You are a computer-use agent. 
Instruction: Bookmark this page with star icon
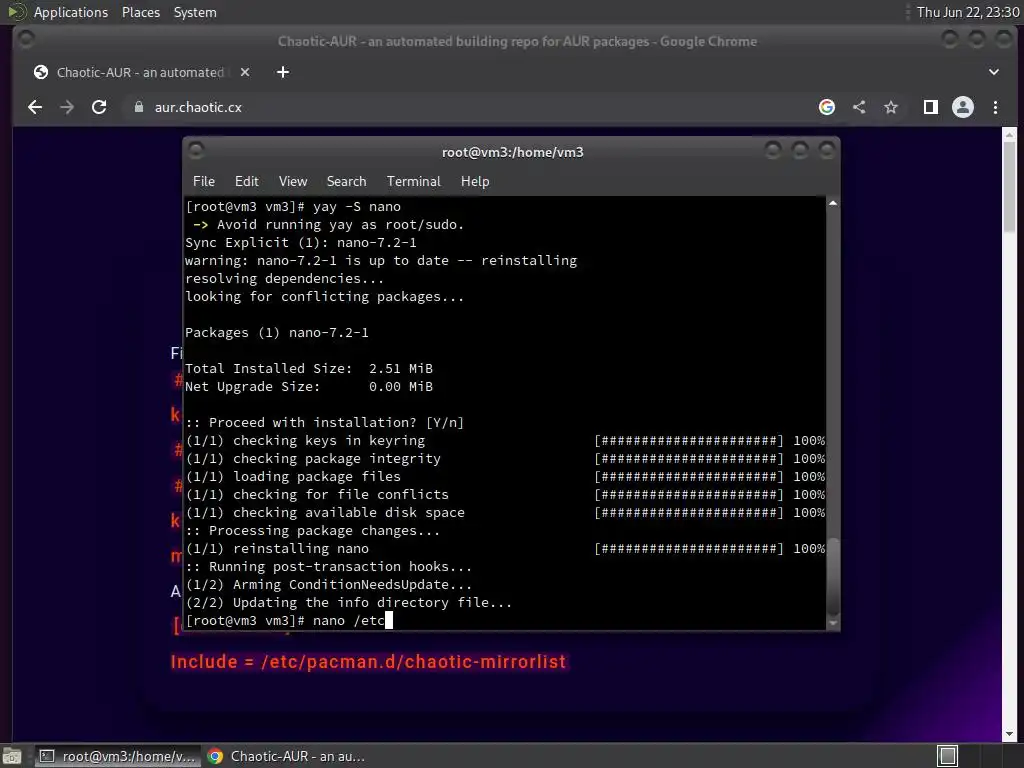pyautogui.click(x=891, y=107)
